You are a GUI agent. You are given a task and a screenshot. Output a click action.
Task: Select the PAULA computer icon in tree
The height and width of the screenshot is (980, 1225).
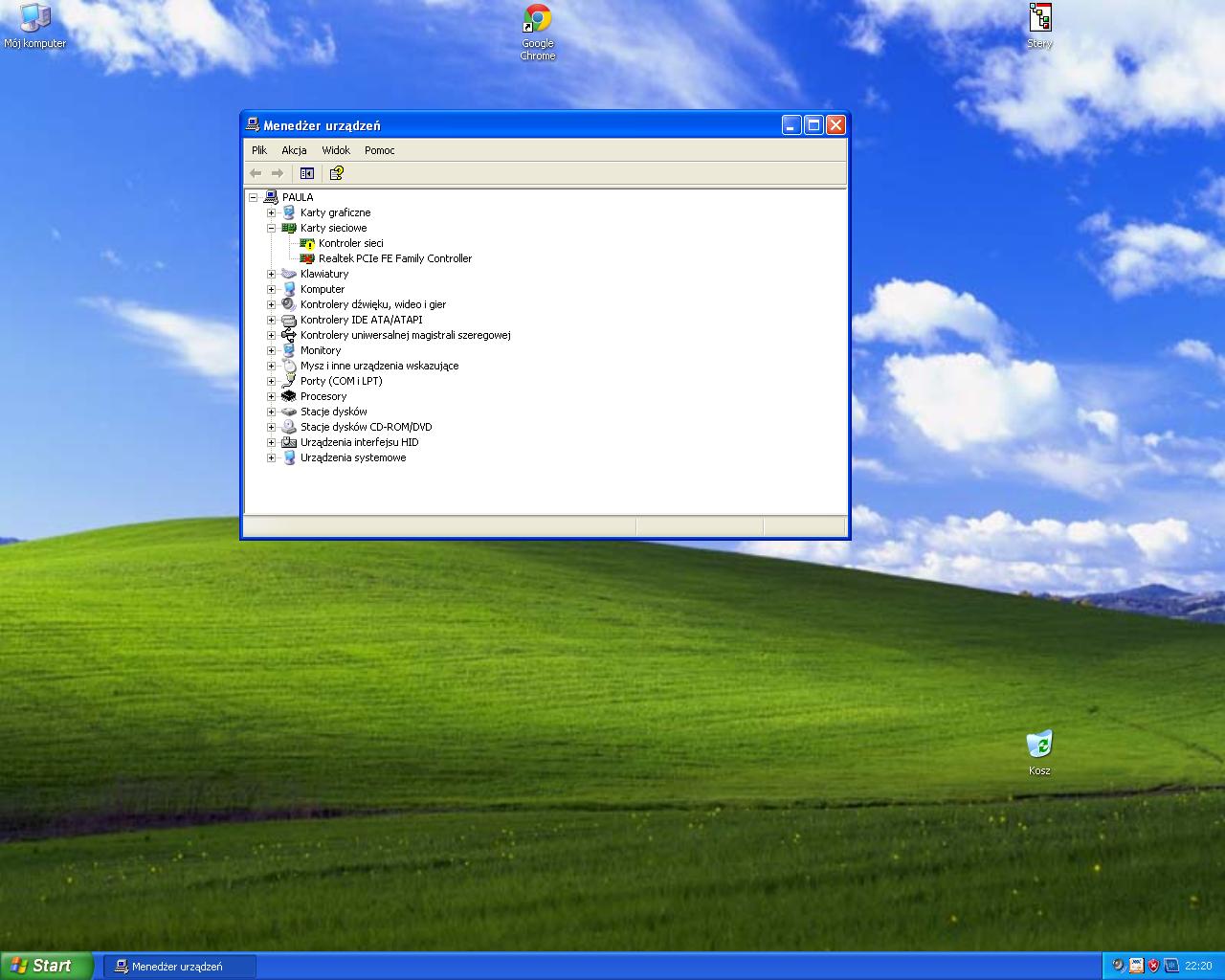271,197
